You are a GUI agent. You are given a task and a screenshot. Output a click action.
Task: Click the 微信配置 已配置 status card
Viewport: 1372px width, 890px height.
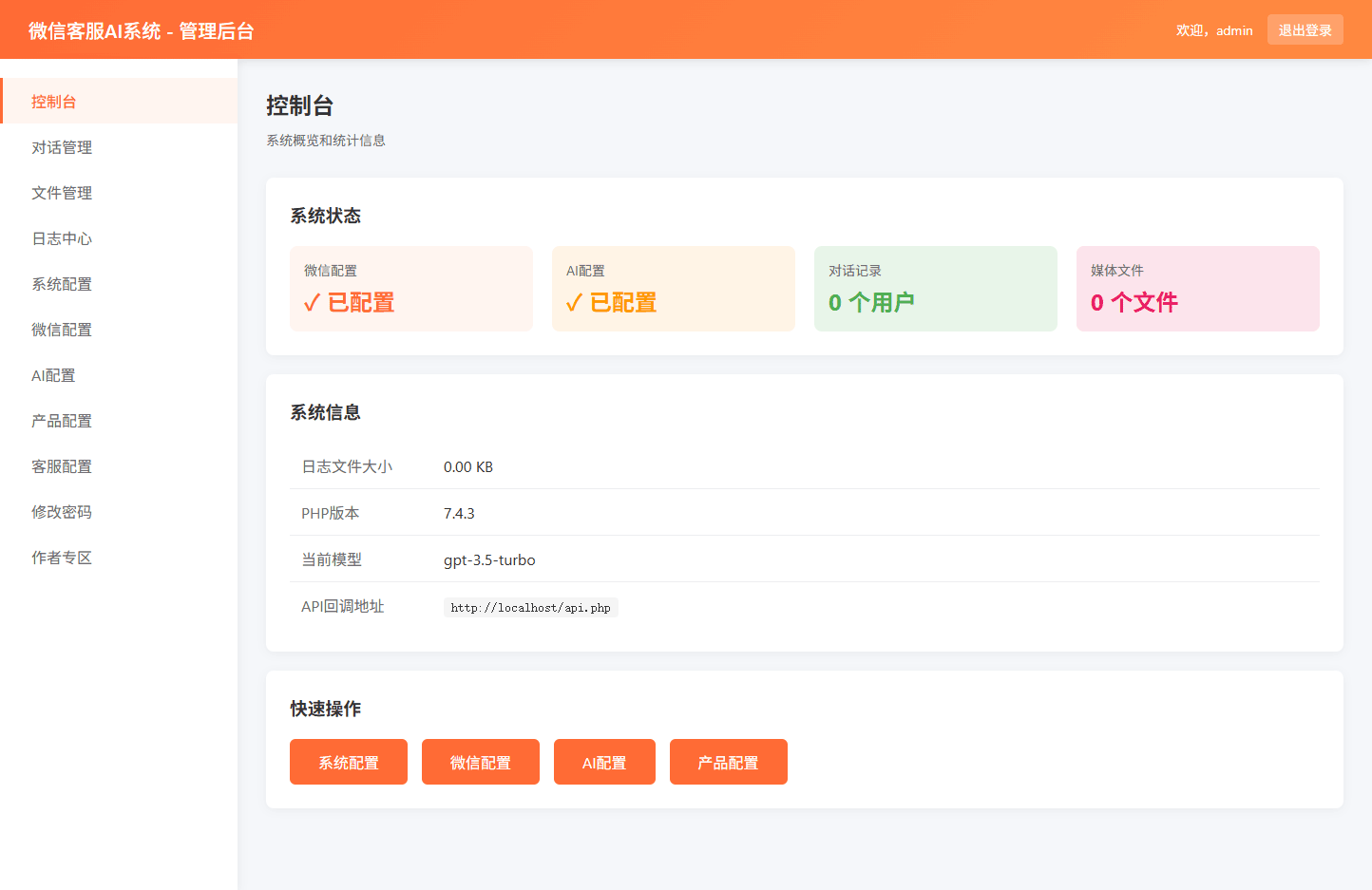coord(411,288)
